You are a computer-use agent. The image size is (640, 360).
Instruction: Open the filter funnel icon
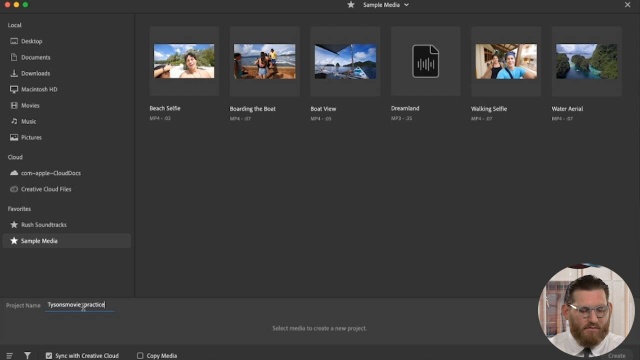27,356
